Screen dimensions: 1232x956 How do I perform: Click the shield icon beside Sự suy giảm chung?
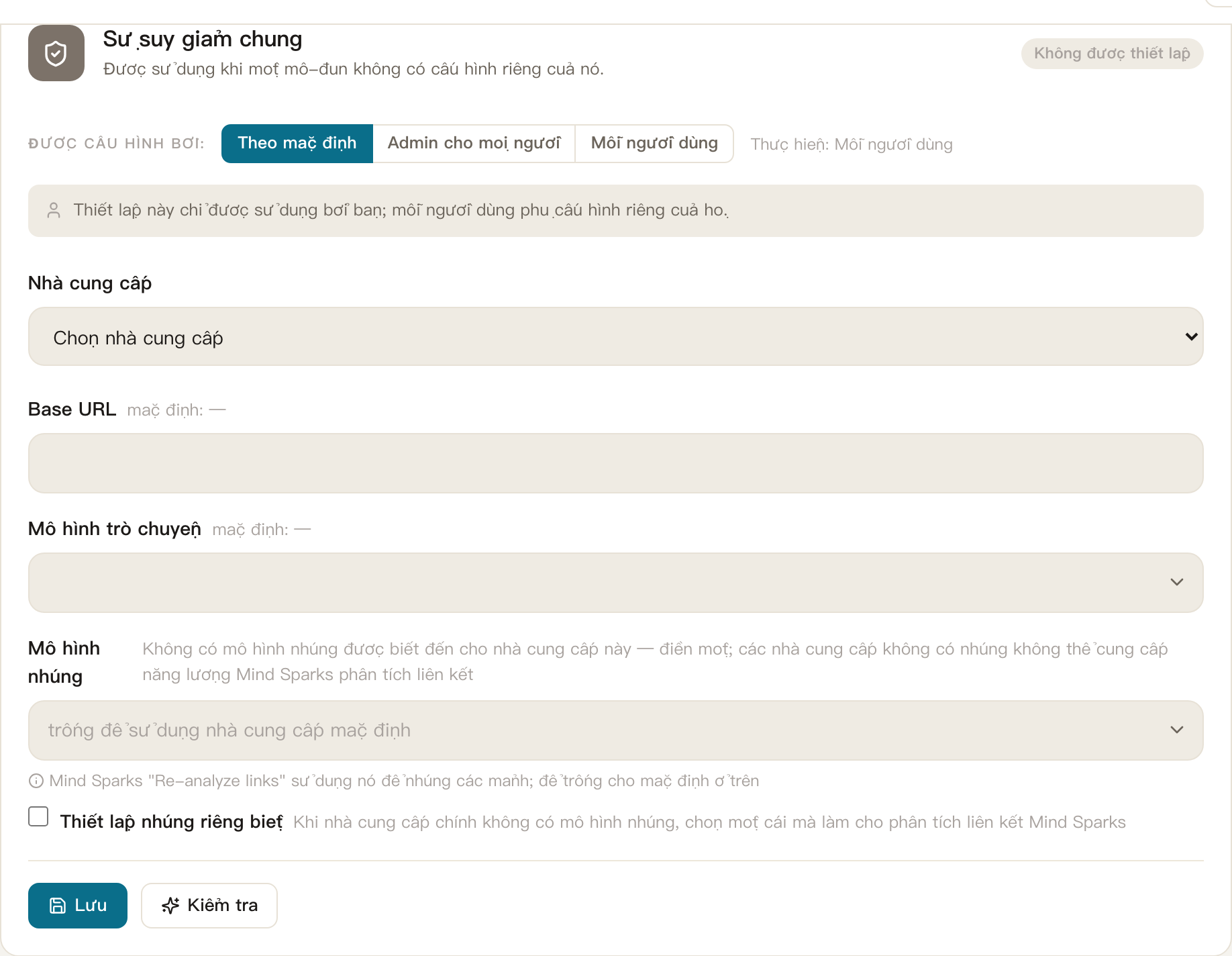click(x=56, y=53)
